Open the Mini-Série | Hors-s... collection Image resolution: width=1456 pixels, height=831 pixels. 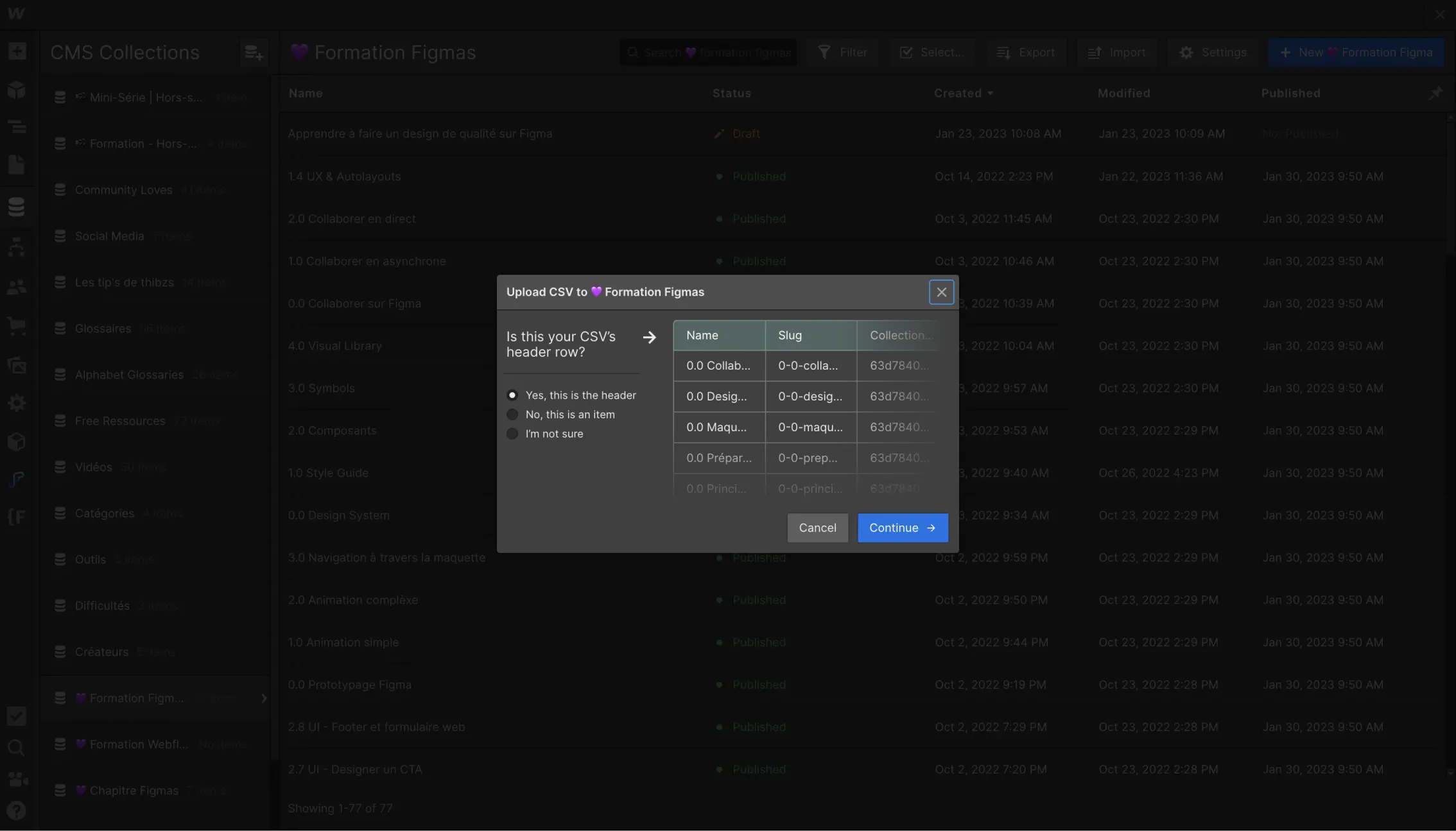(154, 98)
